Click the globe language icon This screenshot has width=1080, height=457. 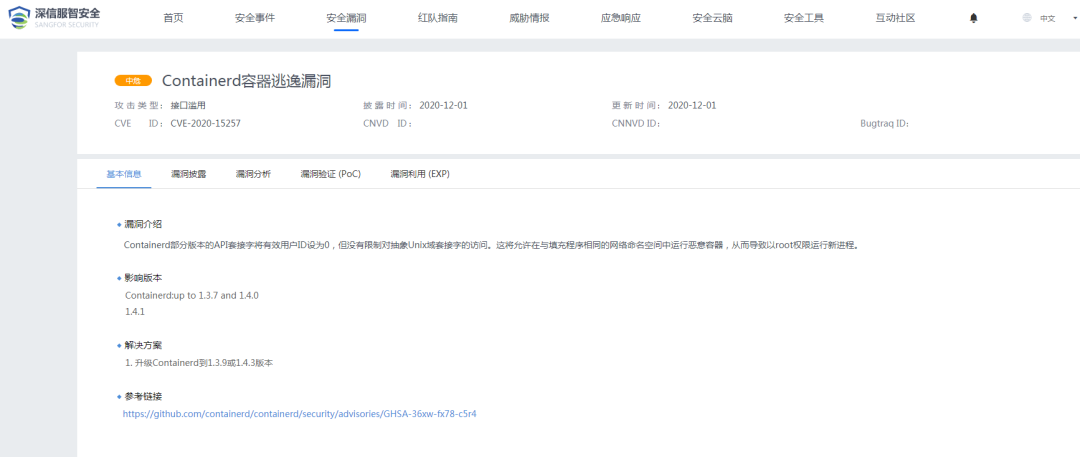click(1027, 18)
